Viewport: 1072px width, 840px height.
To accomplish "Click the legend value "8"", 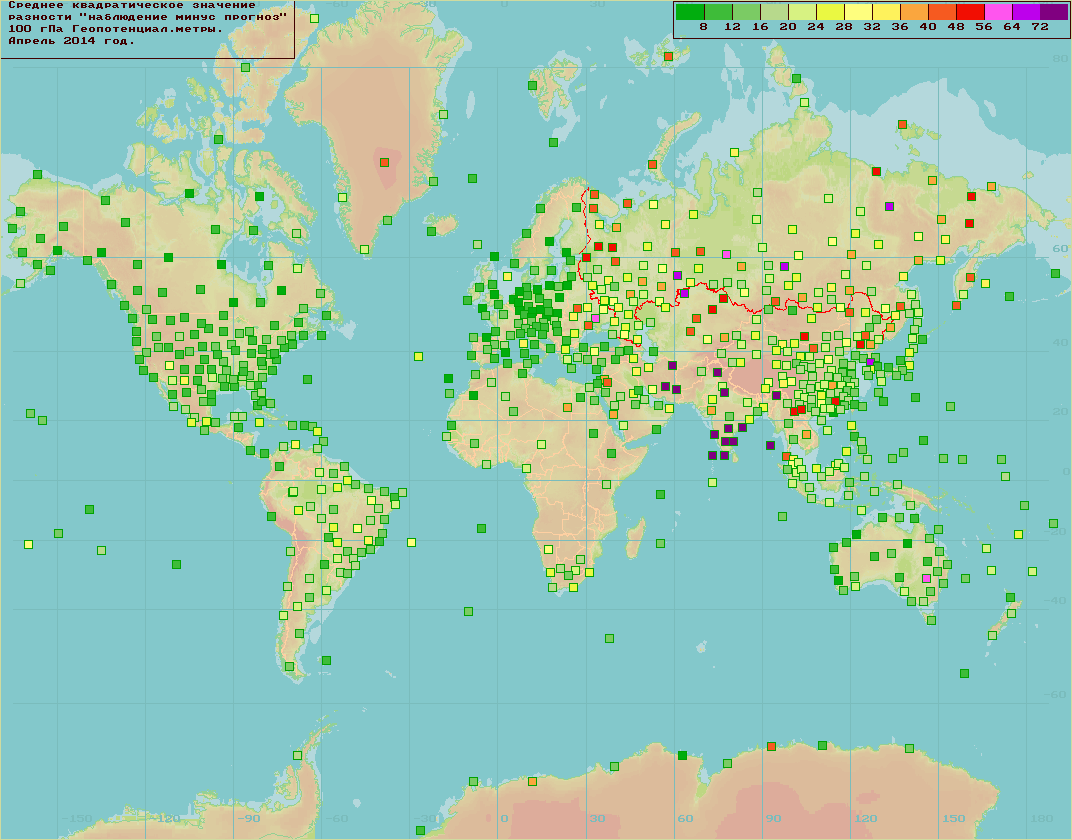I will pyautogui.click(x=704, y=27).
